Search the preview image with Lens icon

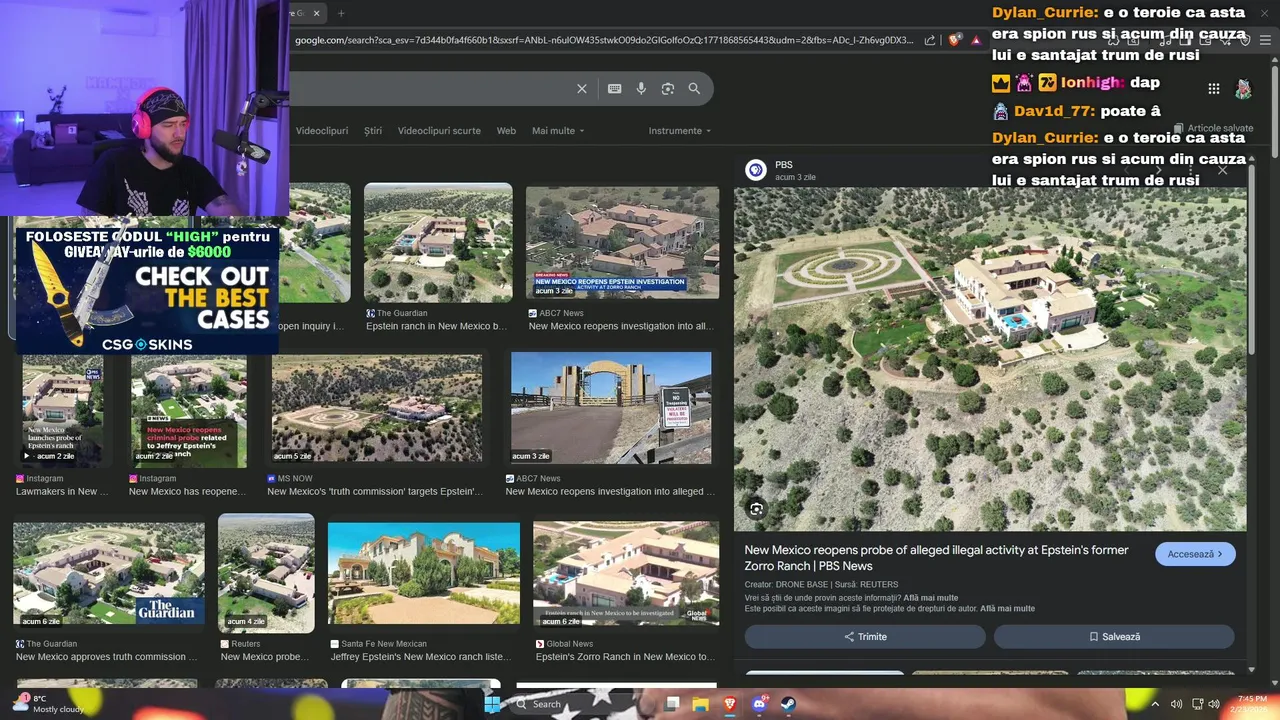pyautogui.click(x=757, y=509)
